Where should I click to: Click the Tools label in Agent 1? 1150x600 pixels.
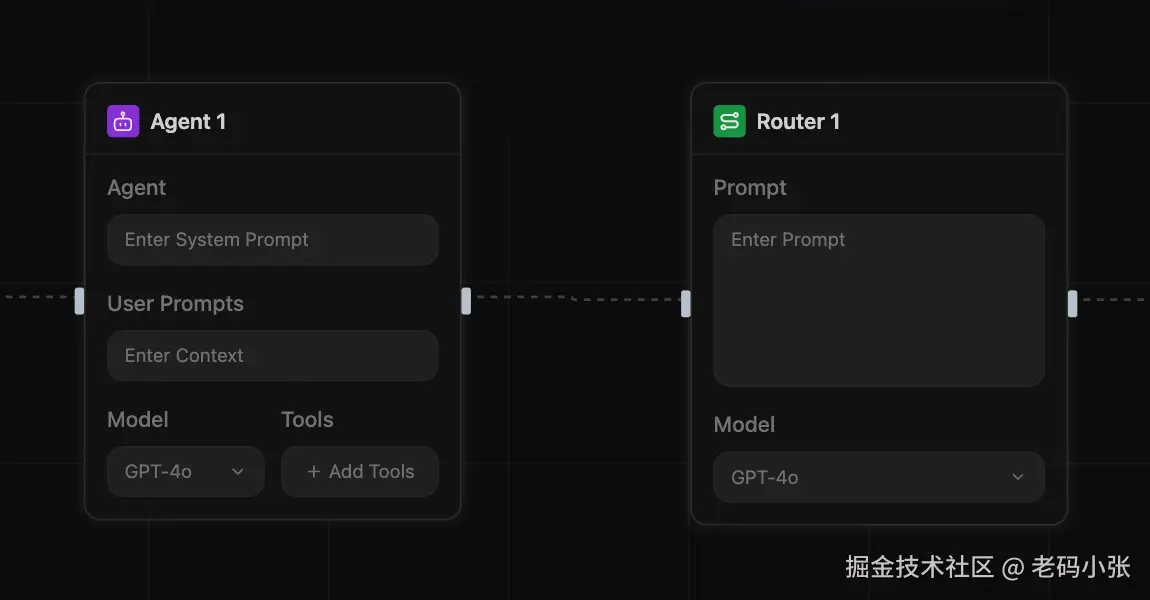coord(307,420)
